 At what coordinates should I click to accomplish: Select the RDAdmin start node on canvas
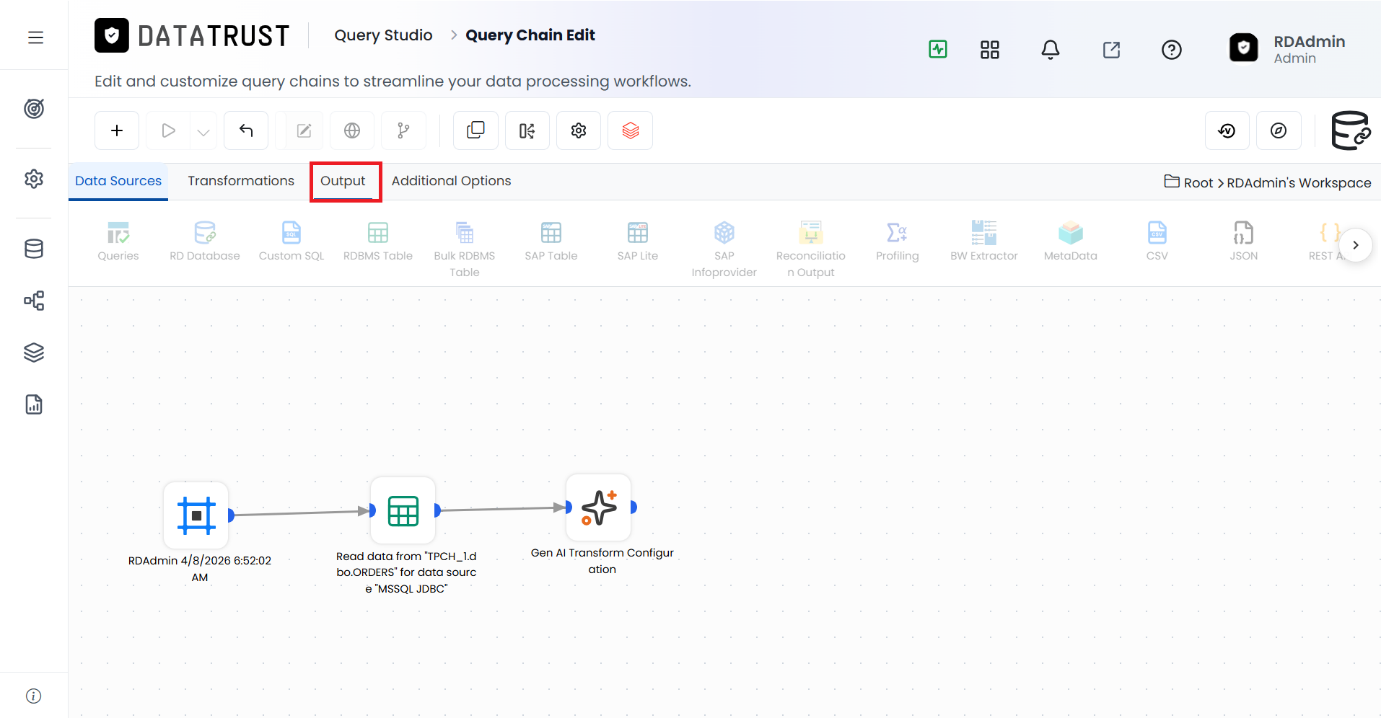point(196,515)
